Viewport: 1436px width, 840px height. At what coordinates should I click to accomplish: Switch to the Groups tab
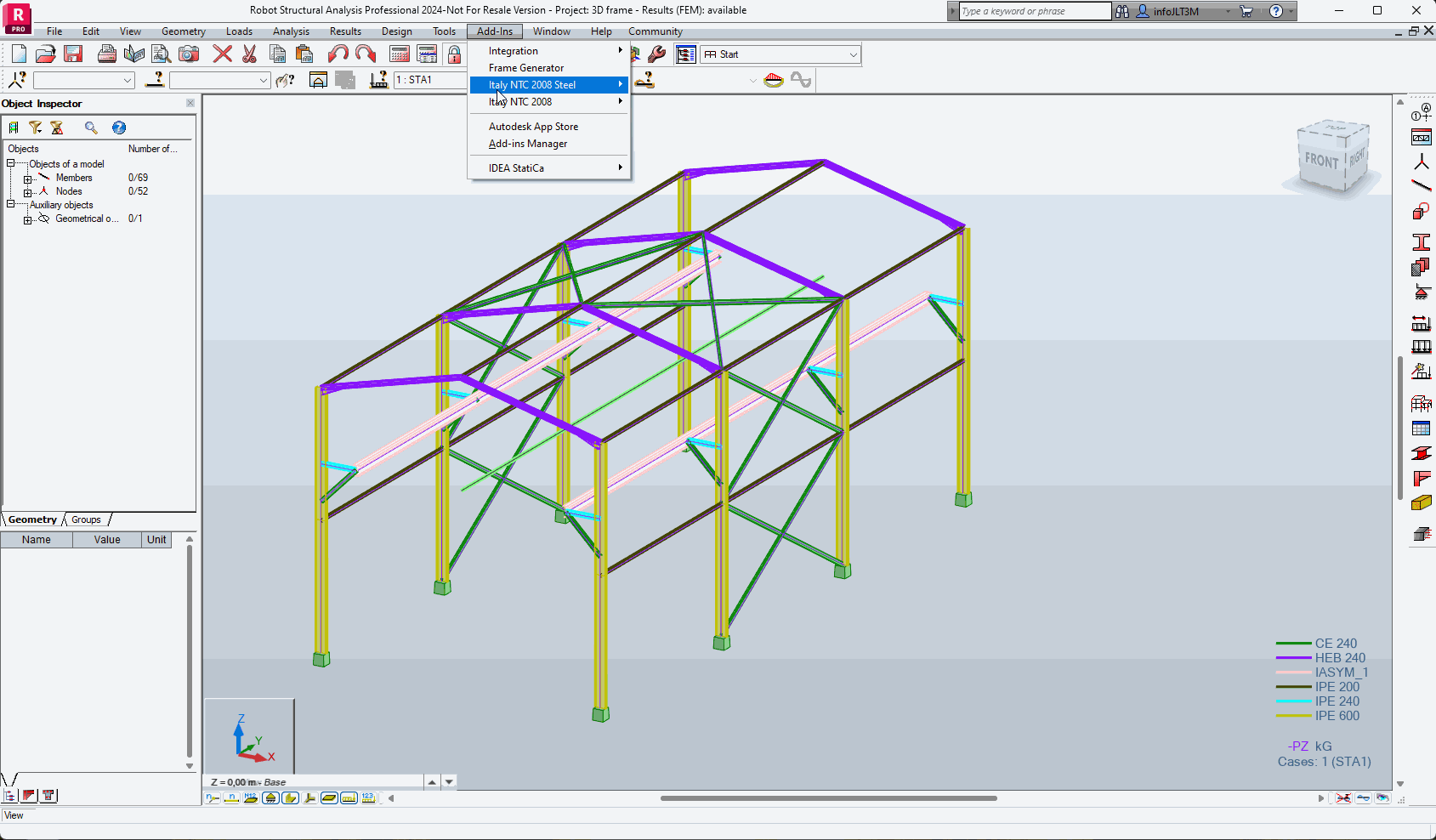click(86, 519)
